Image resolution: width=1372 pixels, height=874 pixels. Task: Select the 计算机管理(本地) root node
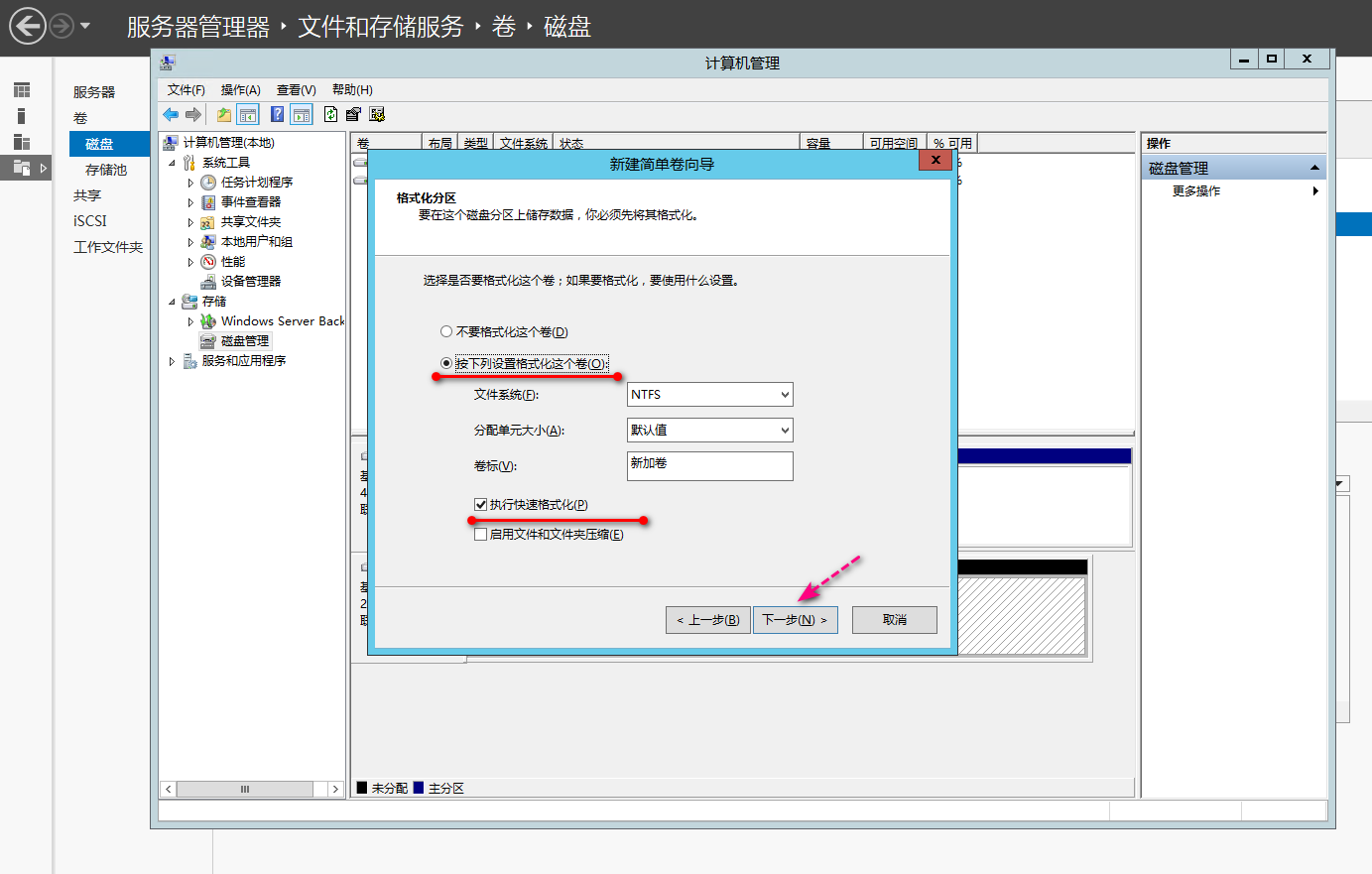tap(229, 143)
